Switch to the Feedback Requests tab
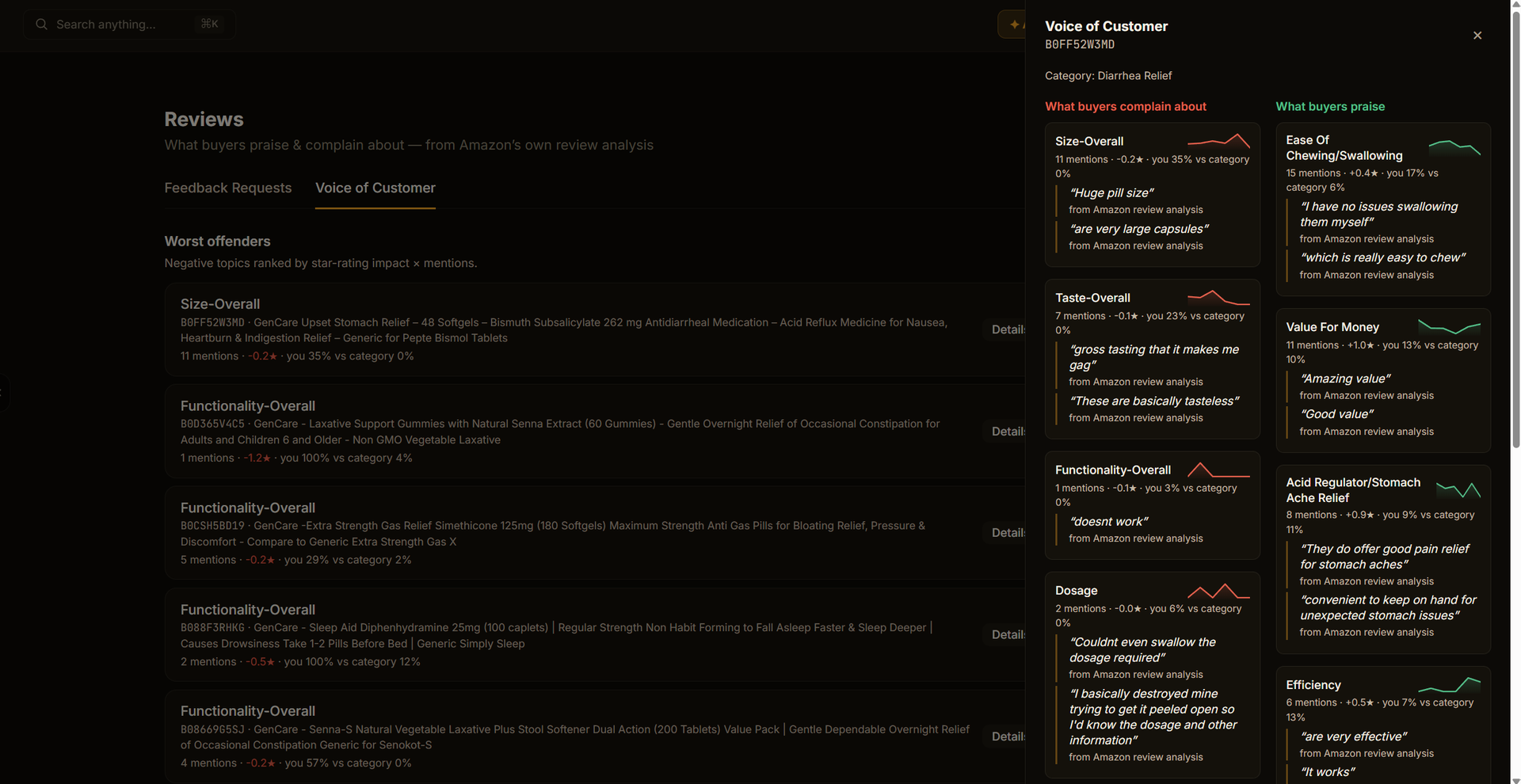Image resolution: width=1521 pixels, height=784 pixels. [228, 188]
